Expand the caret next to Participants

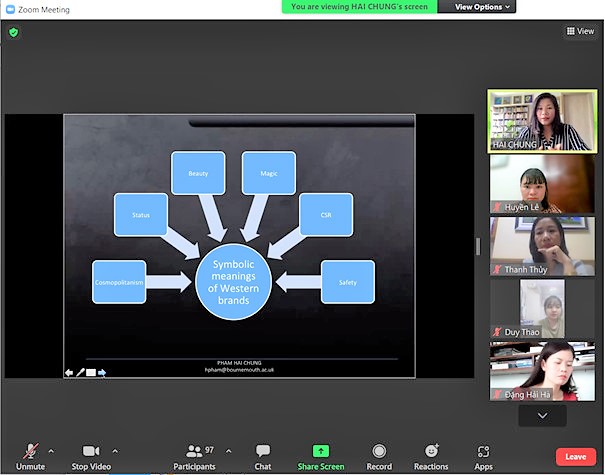tap(229, 450)
